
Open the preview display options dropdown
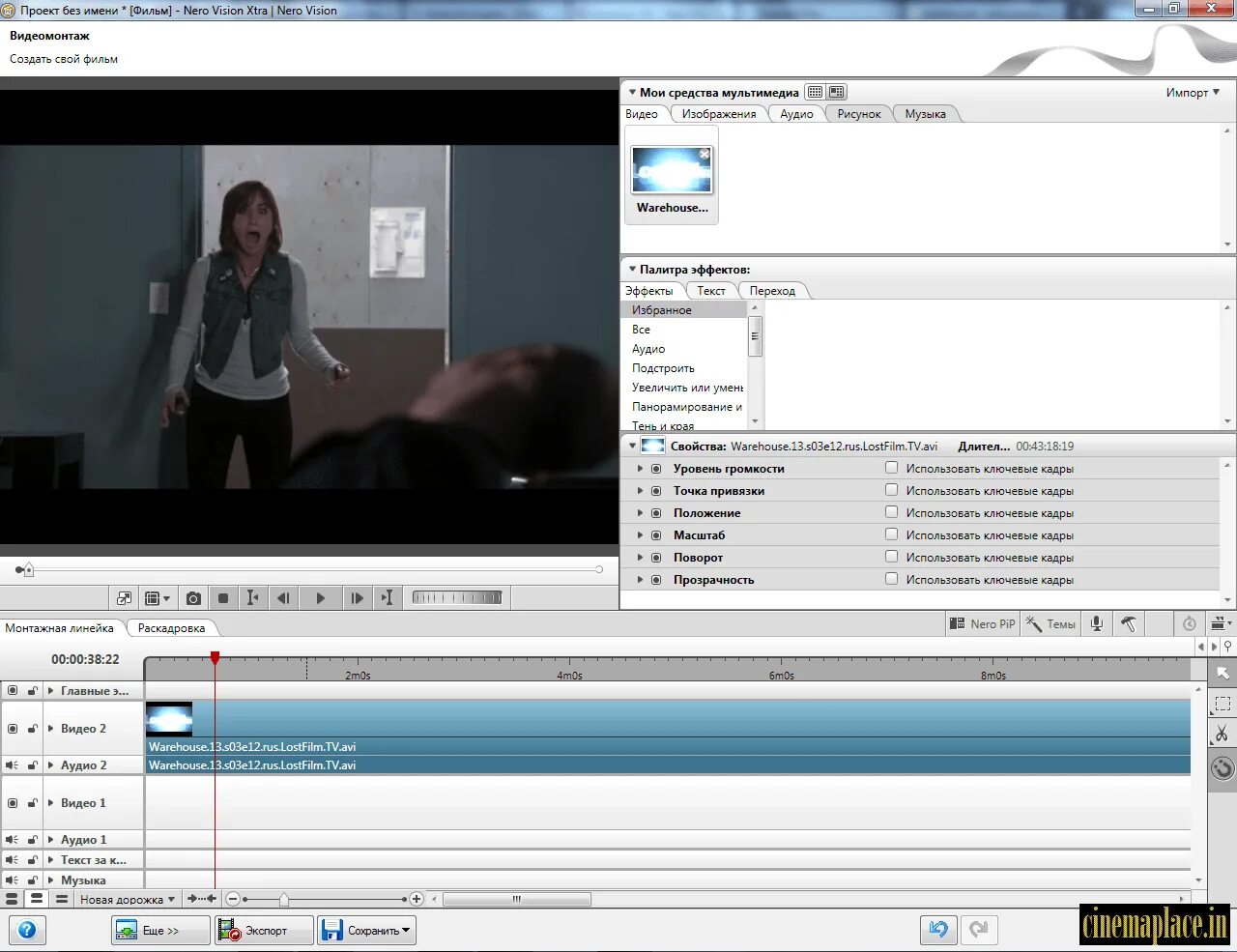pyautogui.click(x=156, y=598)
